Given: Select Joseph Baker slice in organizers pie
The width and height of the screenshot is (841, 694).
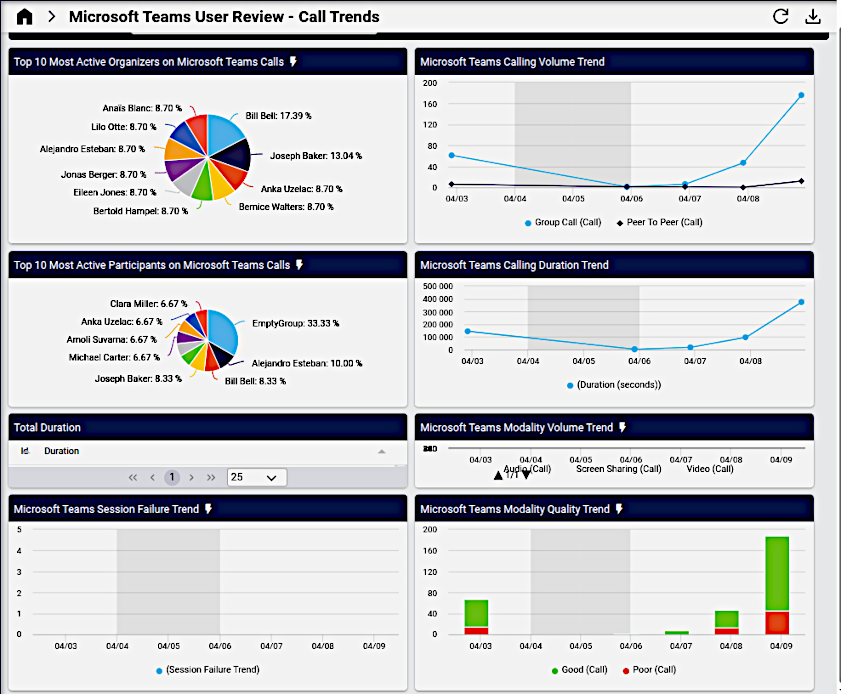Looking at the screenshot, I should 235,154.
